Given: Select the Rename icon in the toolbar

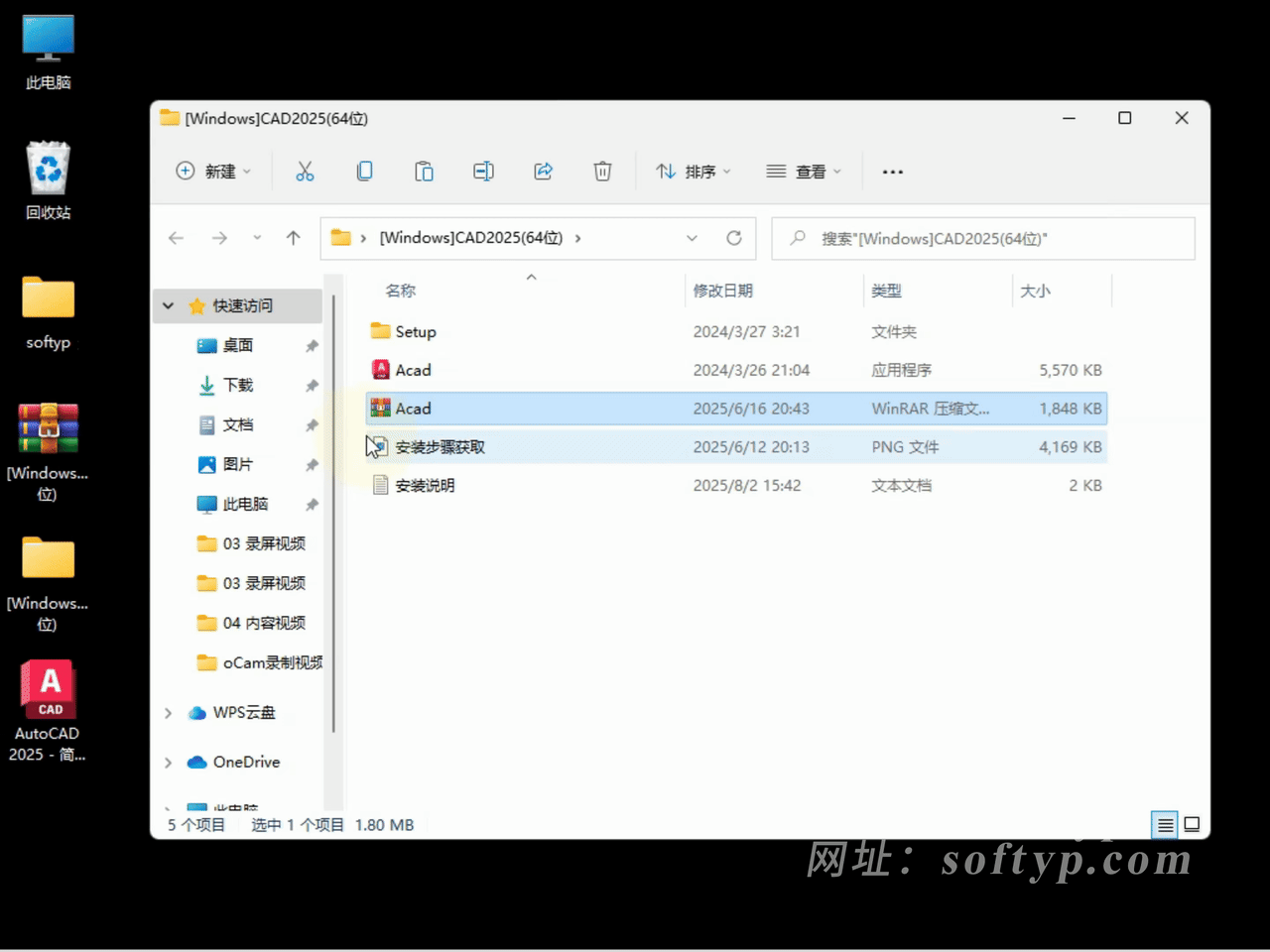Looking at the screenshot, I should point(483,171).
